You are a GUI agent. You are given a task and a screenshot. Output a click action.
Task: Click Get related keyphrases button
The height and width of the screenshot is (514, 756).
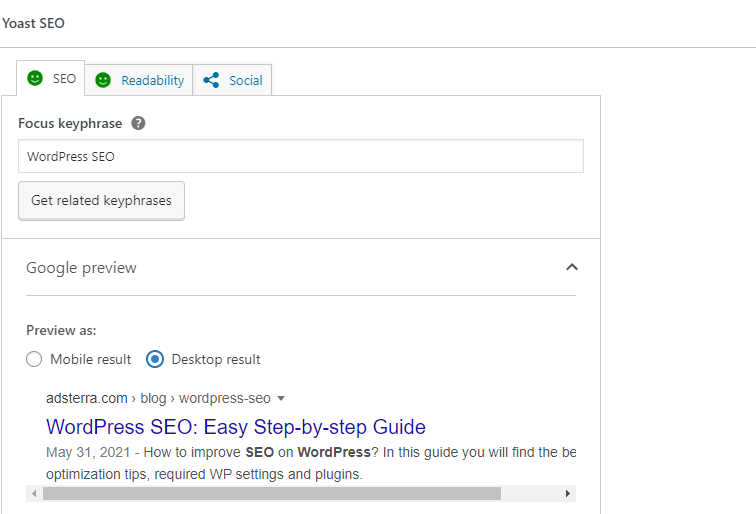[101, 201]
